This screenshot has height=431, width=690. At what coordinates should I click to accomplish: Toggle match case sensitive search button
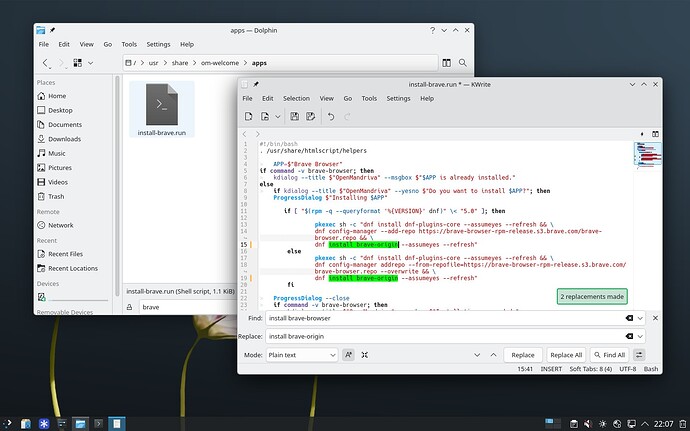(x=349, y=355)
